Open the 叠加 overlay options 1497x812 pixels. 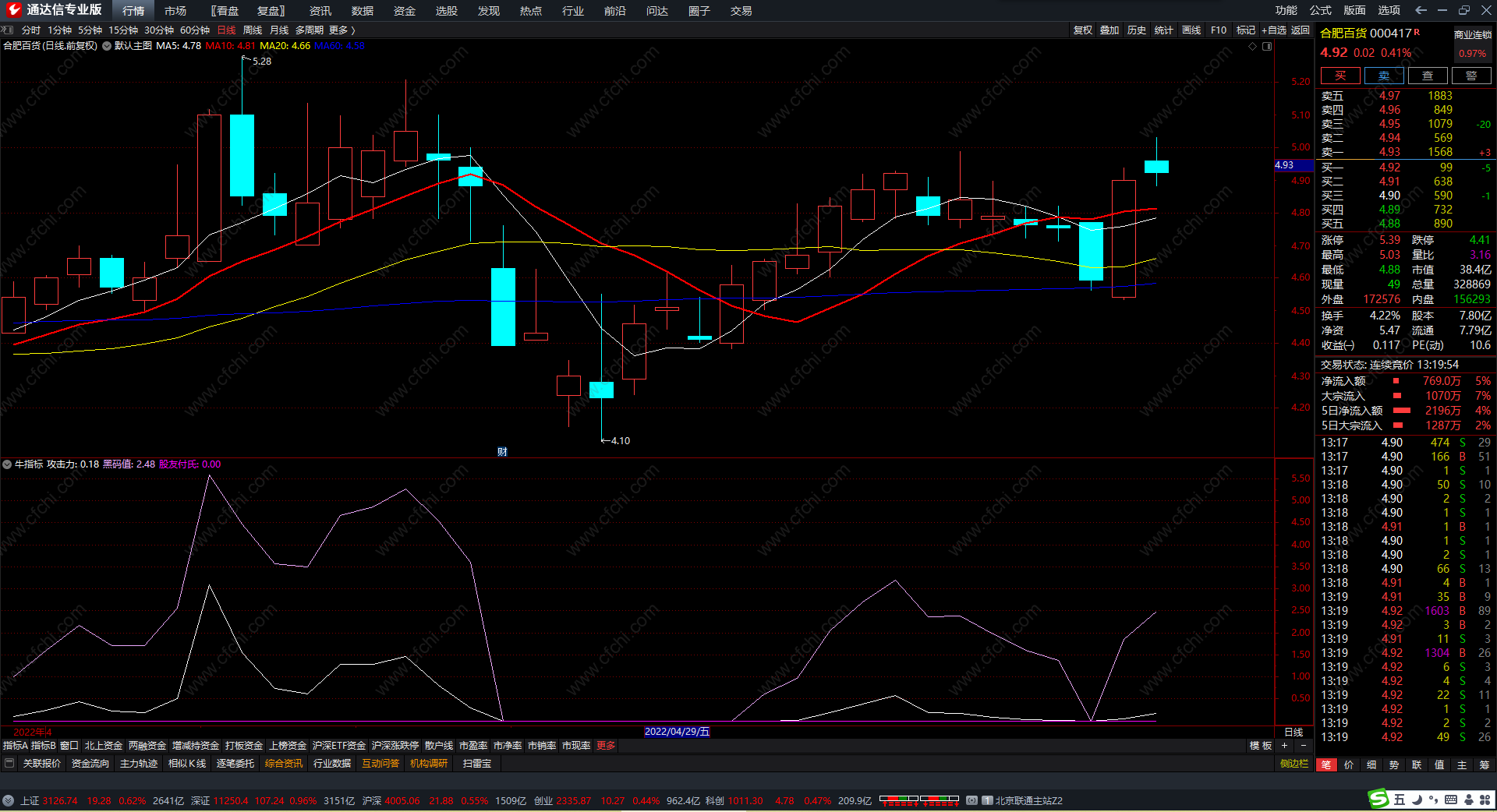[1109, 30]
